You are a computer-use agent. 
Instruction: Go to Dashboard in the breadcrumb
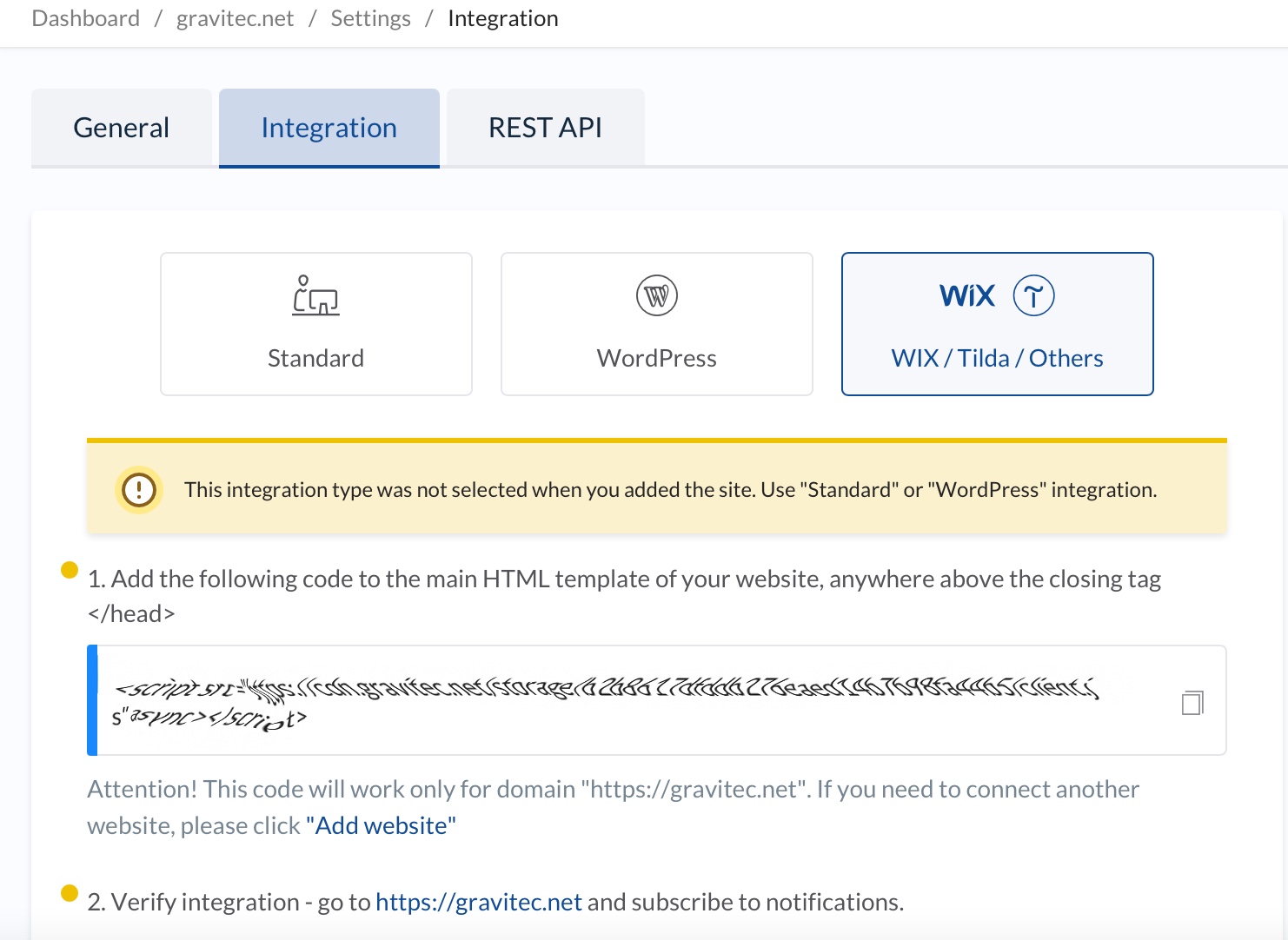(x=85, y=18)
